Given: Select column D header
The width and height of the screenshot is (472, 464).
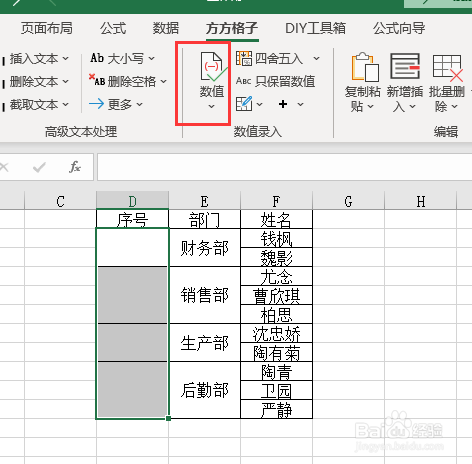Looking at the screenshot, I should tap(132, 201).
